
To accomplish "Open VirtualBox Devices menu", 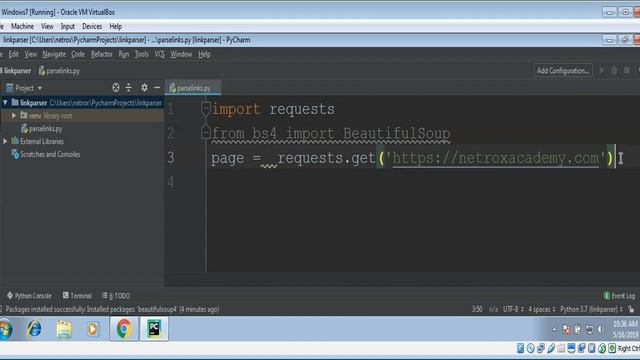I will 92,26.
